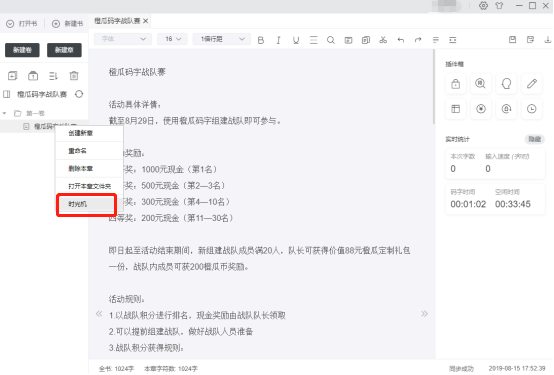Toggle underline formatting in the toolbar

click(x=296, y=40)
